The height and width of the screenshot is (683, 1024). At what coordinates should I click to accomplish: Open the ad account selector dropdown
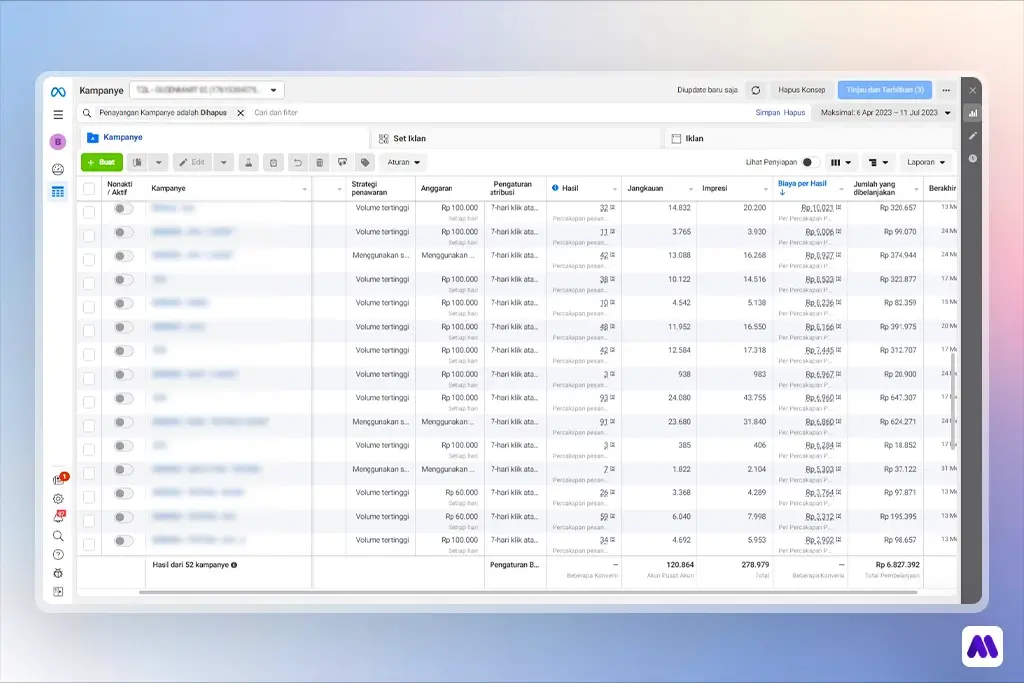point(206,90)
